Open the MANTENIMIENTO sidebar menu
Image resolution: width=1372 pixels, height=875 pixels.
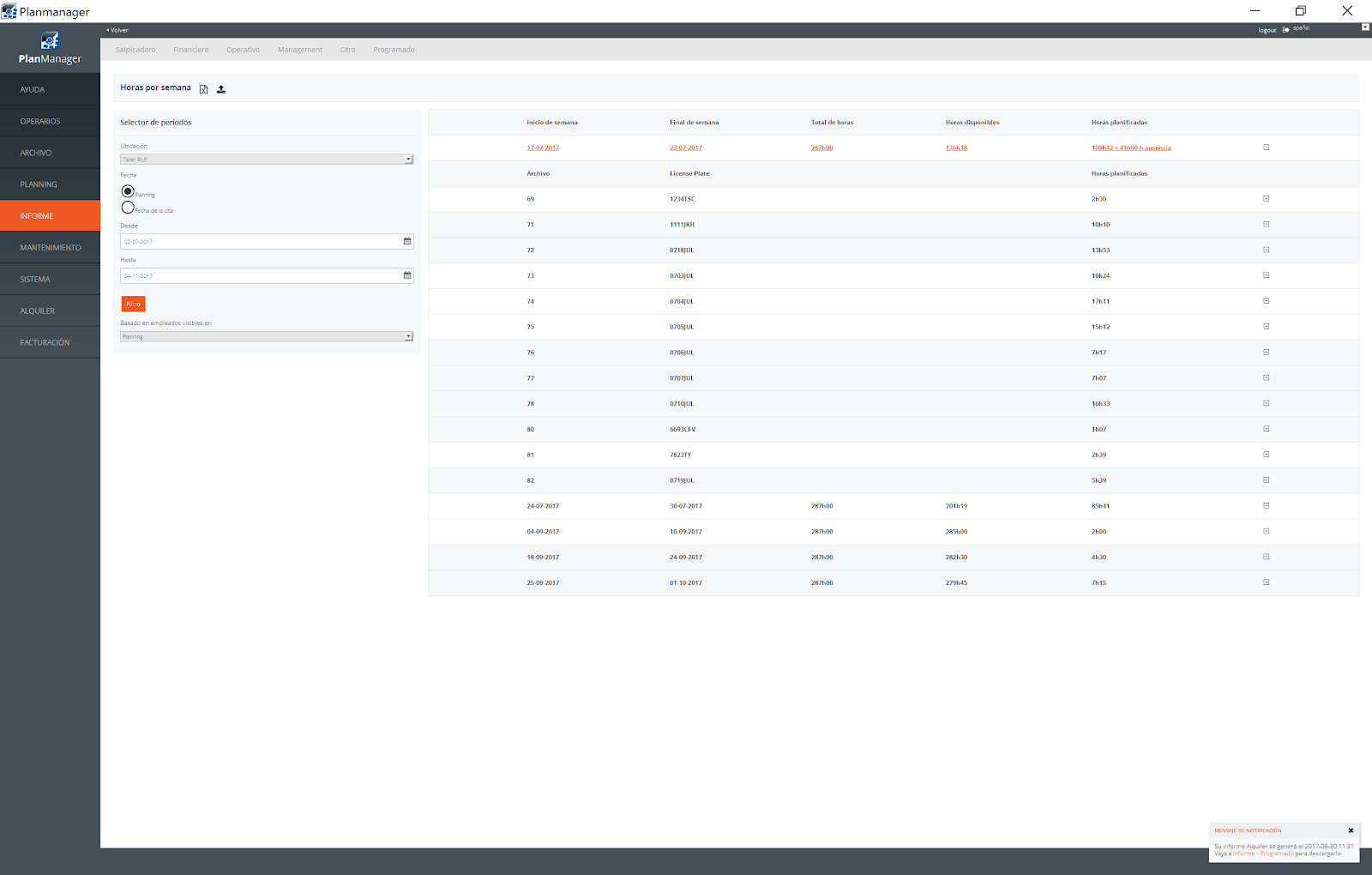click(50, 248)
